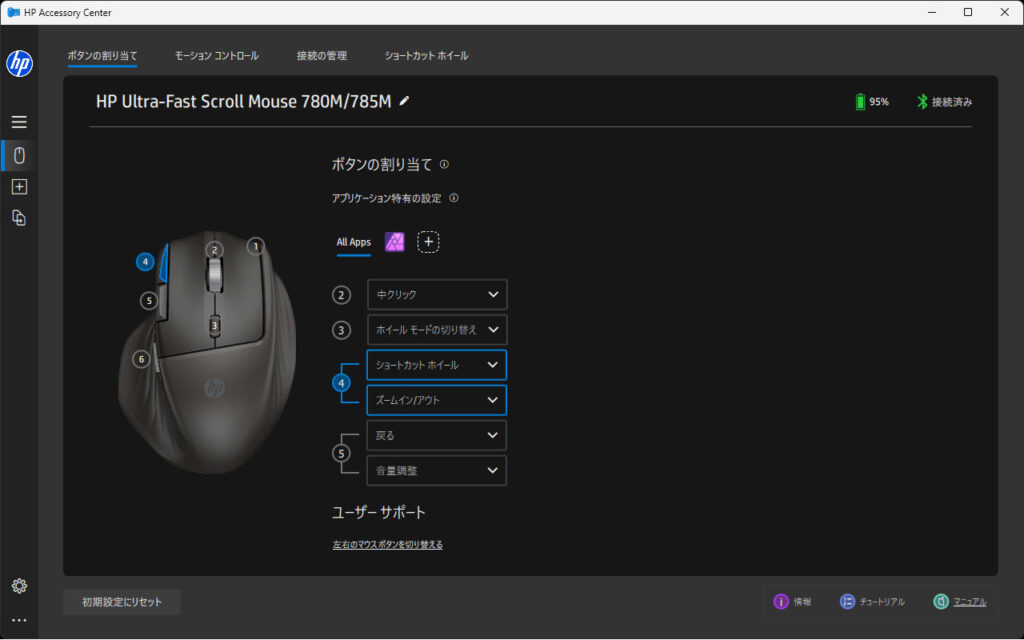Click blue number 4 circle in list
Image resolution: width=1024 pixels, height=640 pixels.
[x=341, y=383]
